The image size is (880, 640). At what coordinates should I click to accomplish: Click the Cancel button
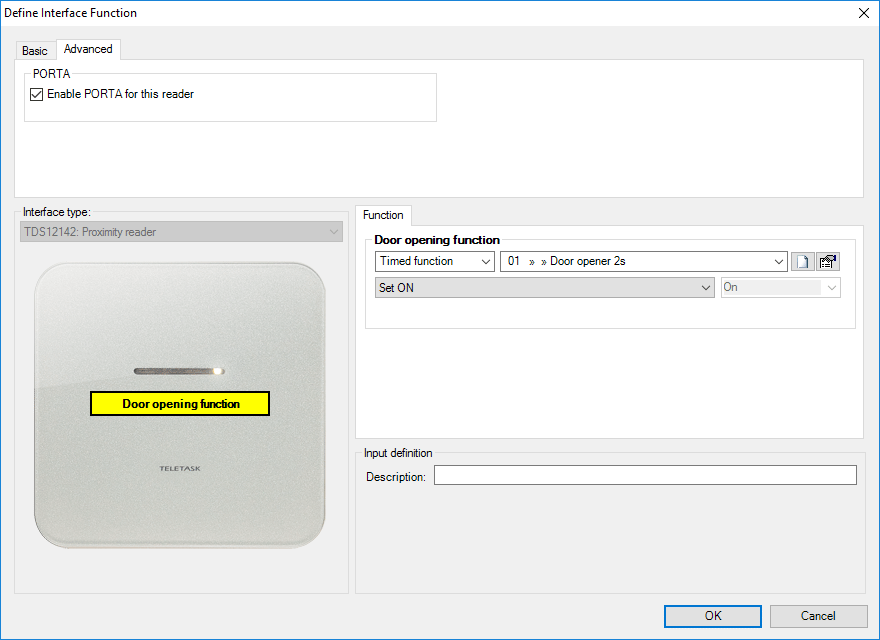click(817, 616)
